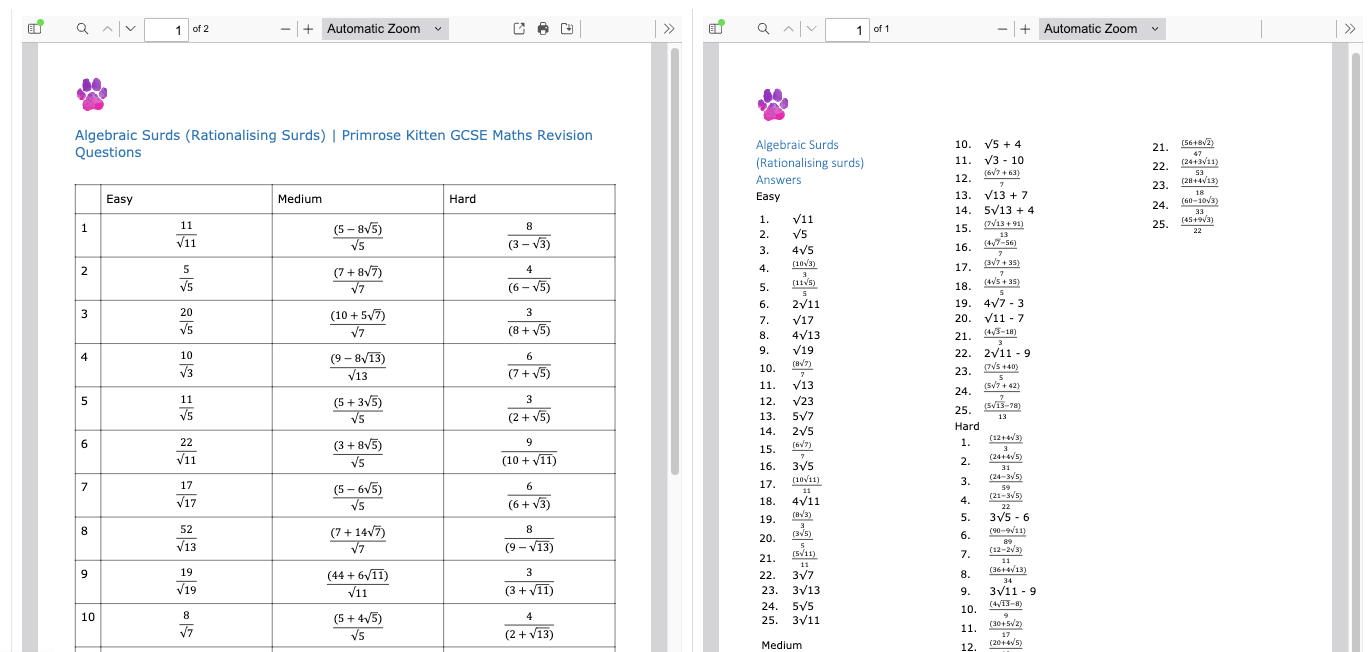Viewport: 1372px width, 652px height.
Task: Open a file via the left viewer's open icon
Action: point(519,28)
